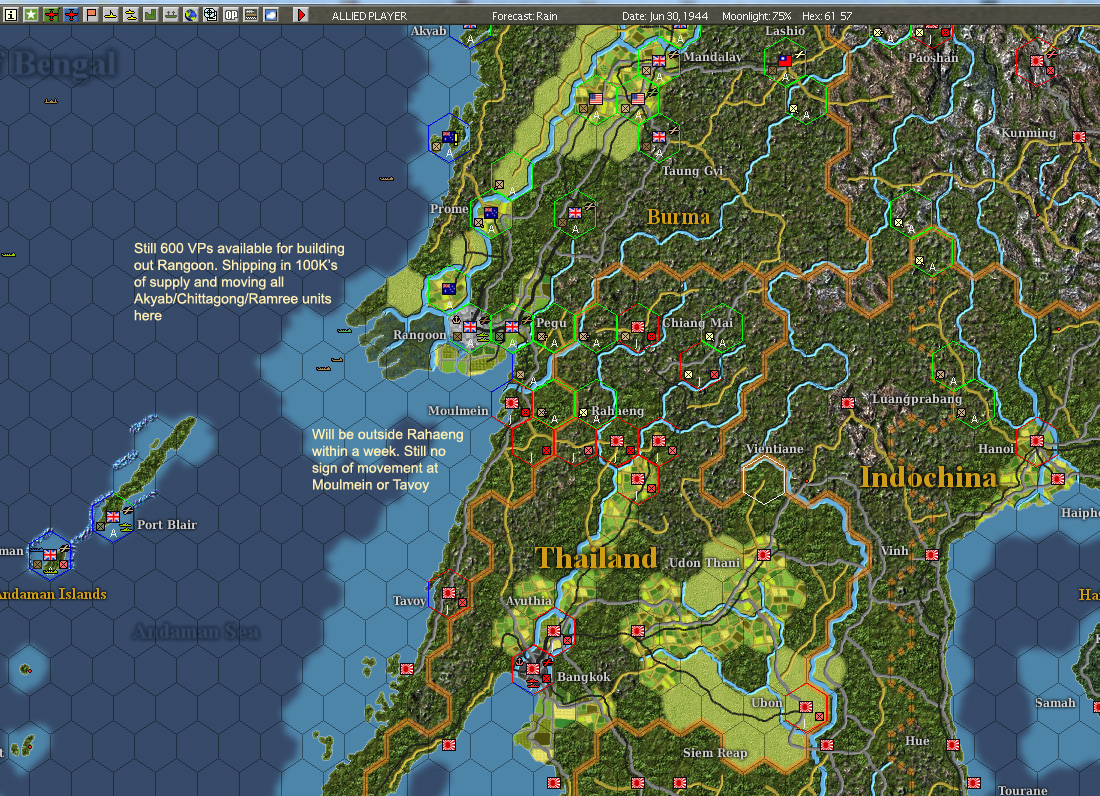Select the Japanese base at Bangkok

coord(533,669)
